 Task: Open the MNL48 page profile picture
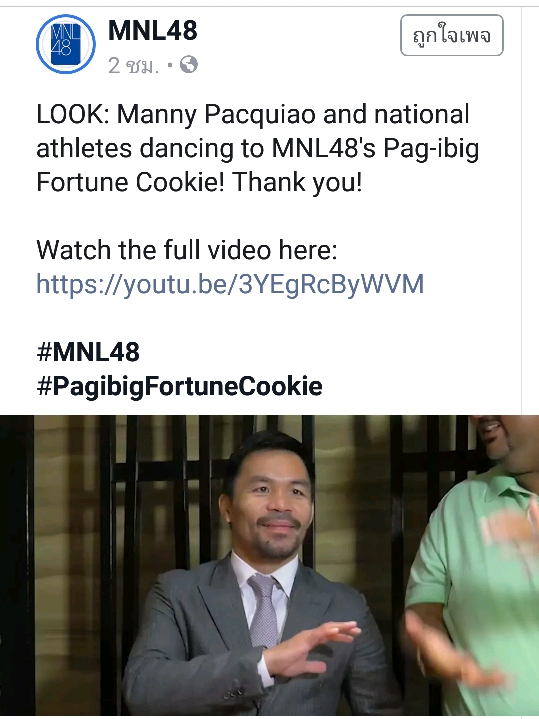click(66, 44)
